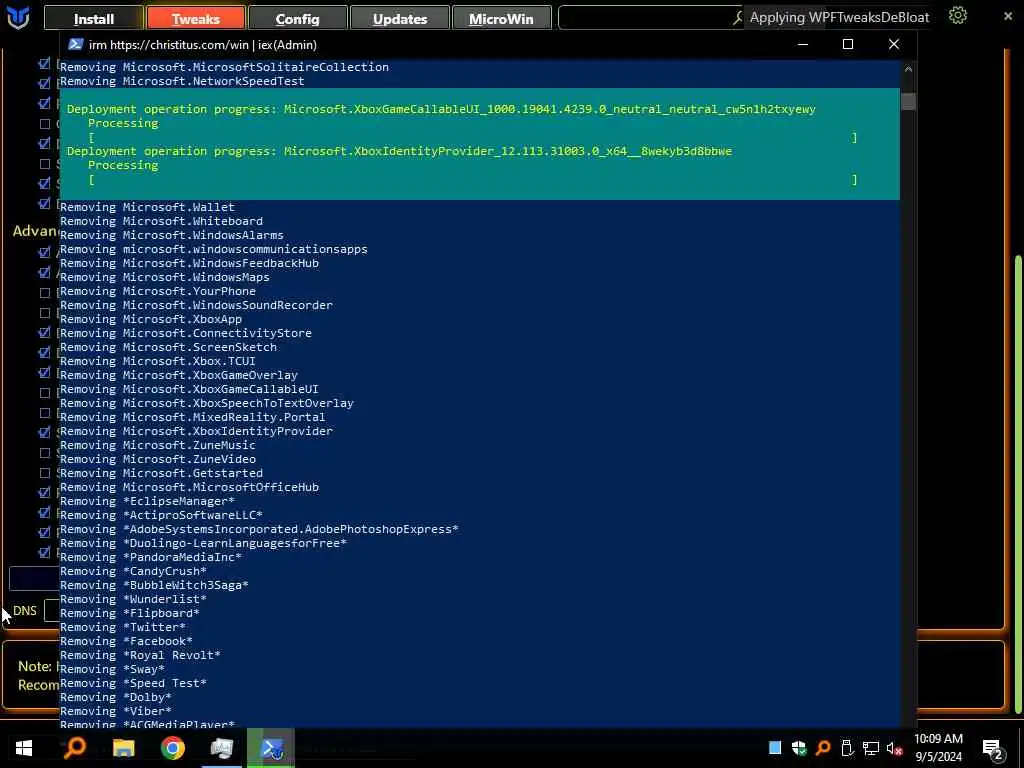
Task: Maximize the PowerShell window
Action: tap(848, 44)
